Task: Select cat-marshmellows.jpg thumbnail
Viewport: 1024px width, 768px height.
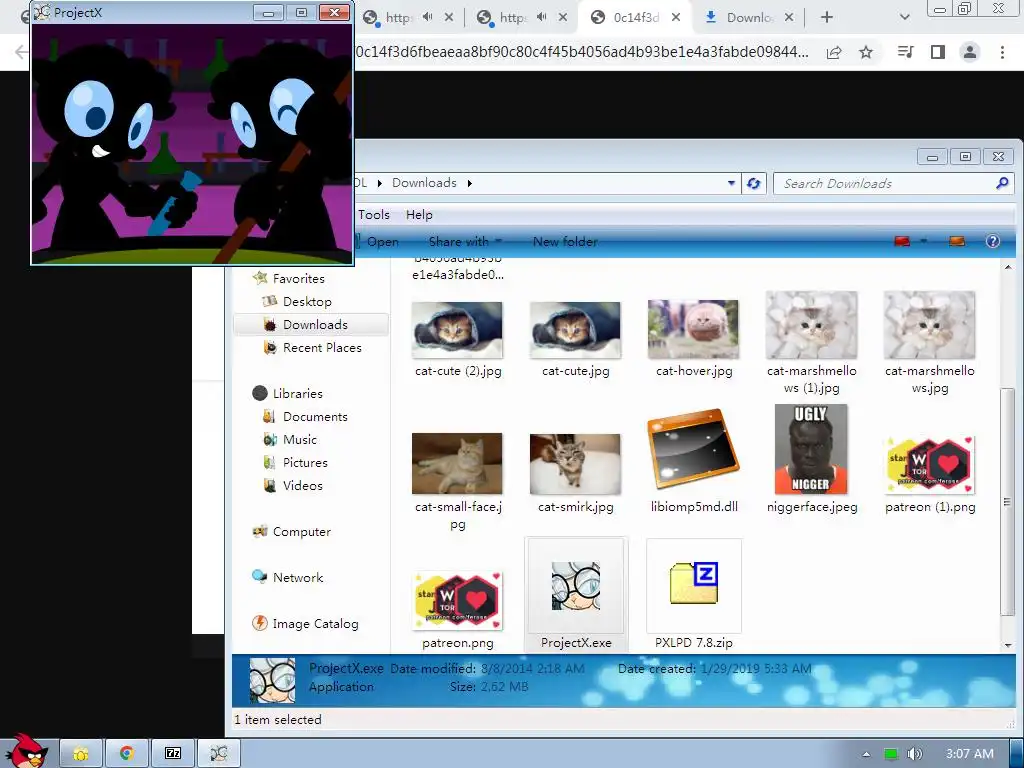Action: point(929,325)
